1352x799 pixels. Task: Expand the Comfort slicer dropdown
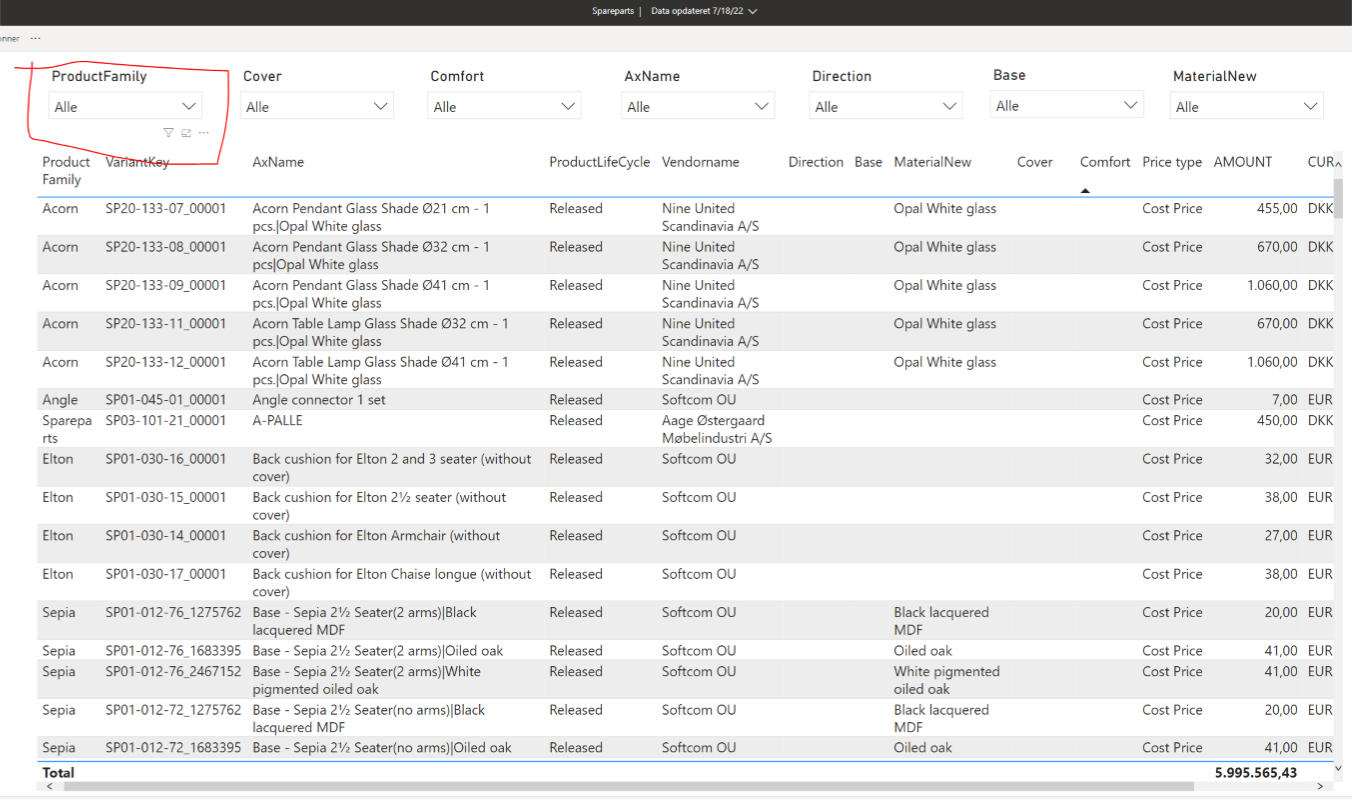tap(568, 106)
